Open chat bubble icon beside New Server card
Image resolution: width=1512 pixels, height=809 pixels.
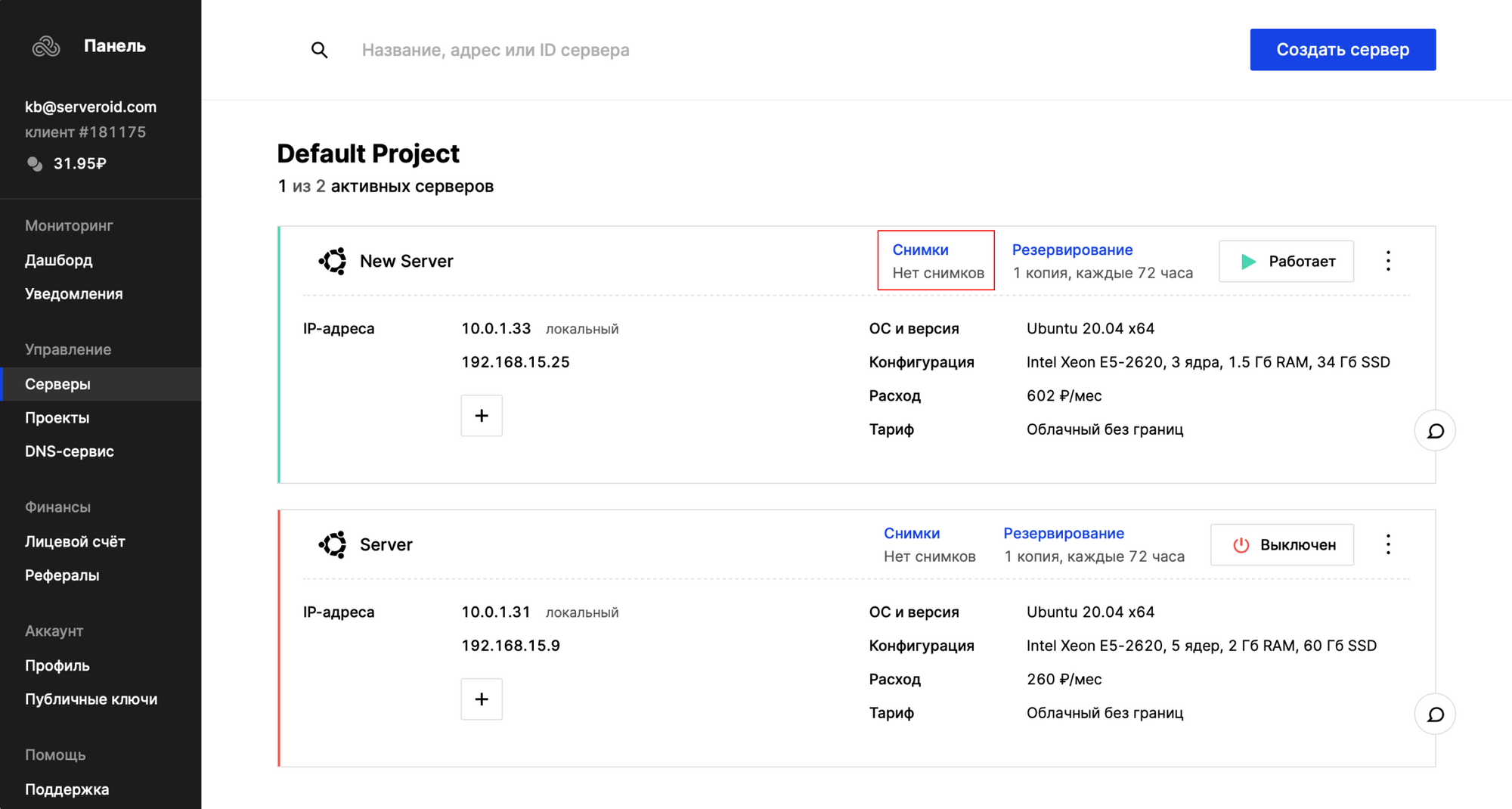tap(1434, 431)
